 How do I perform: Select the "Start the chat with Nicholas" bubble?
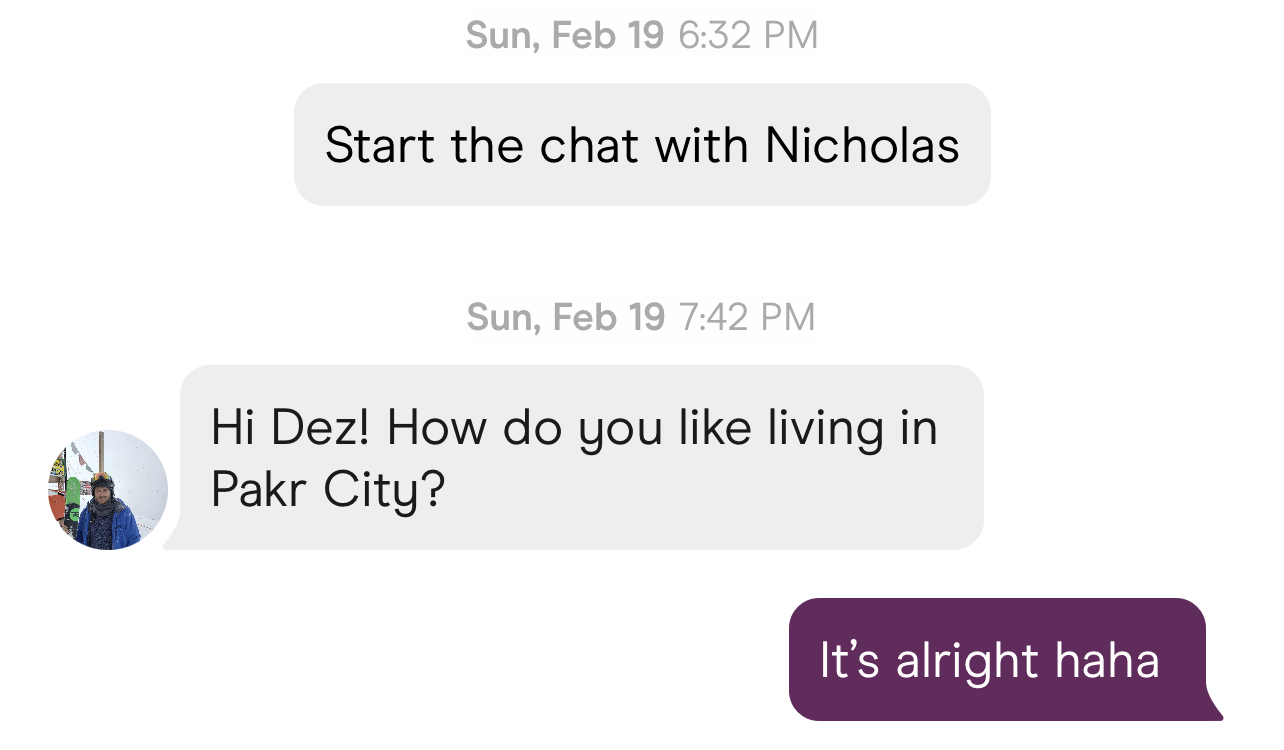click(x=642, y=145)
